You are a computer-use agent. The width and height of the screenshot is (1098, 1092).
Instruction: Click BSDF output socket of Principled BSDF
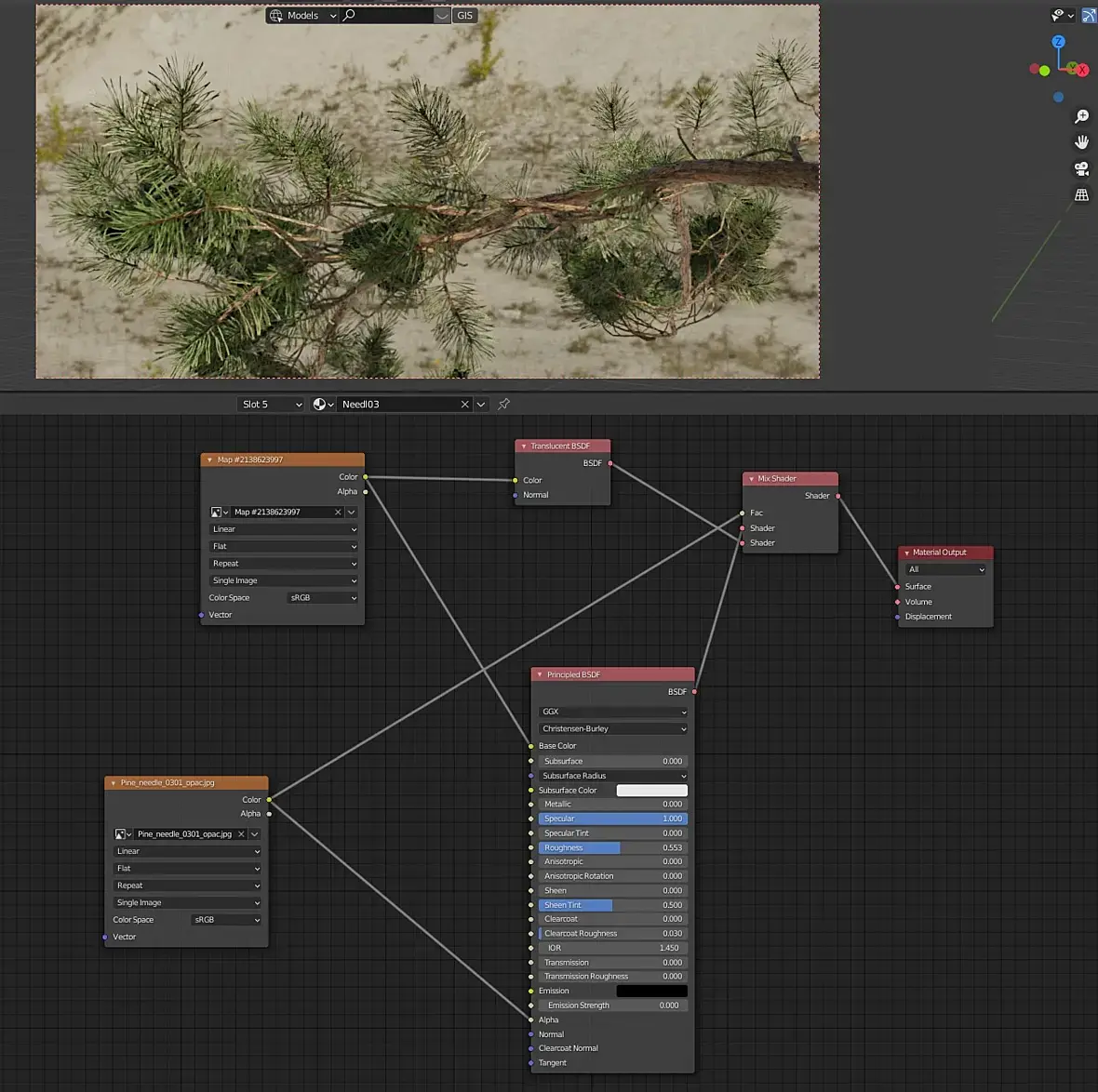[695, 692]
